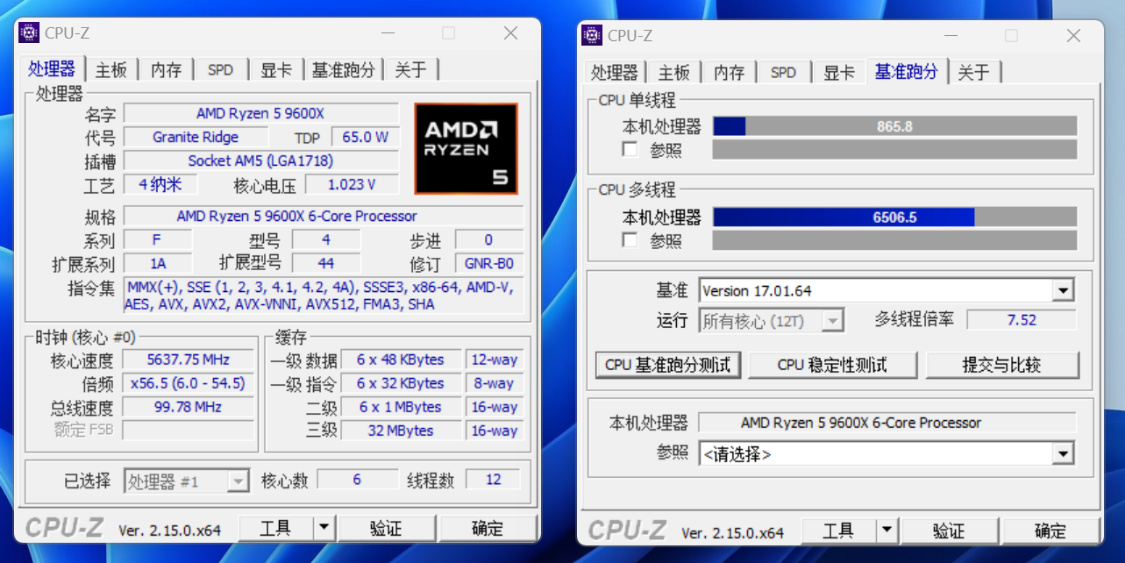The height and width of the screenshot is (563, 1125).
Task: Open 关于 tab in left window
Action: (x=410, y=70)
